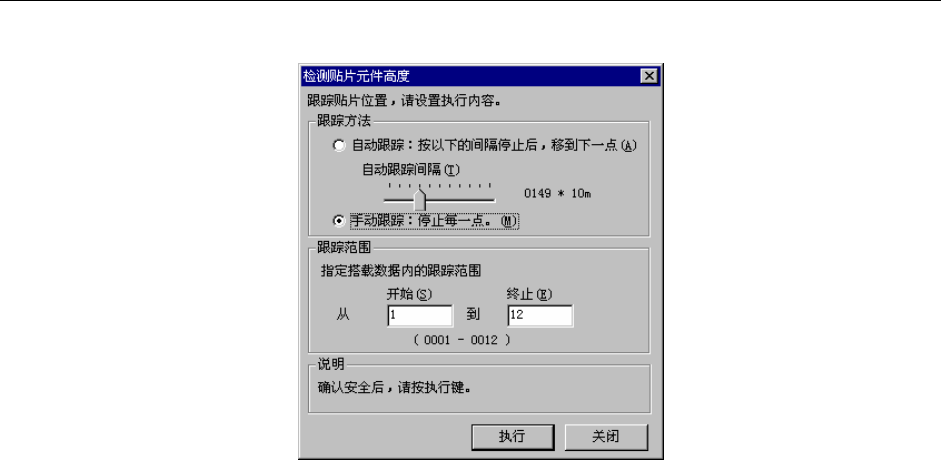Click the 开始 input field showing 1

[420, 315]
